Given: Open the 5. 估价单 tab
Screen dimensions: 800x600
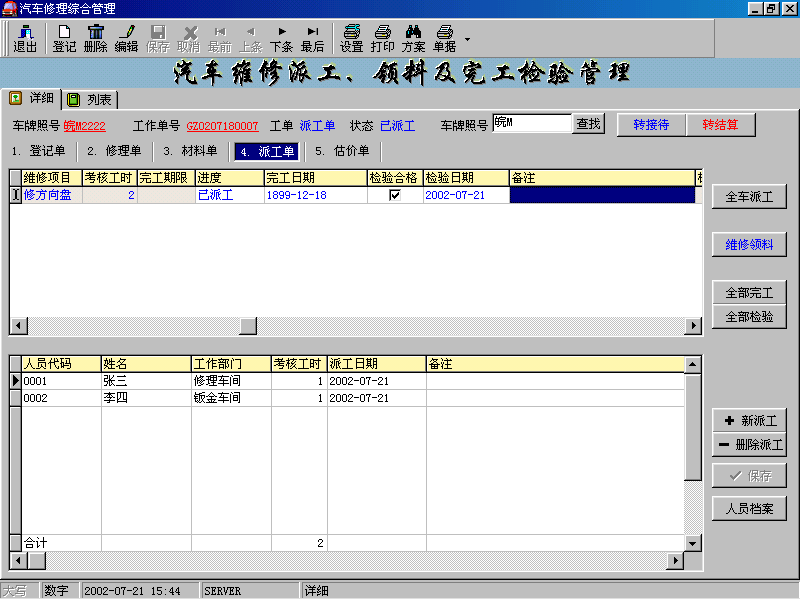Looking at the screenshot, I should point(342,151).
